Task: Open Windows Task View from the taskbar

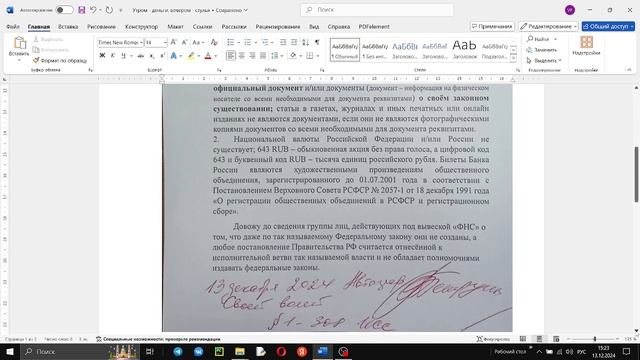Action: tap(150, 351)
